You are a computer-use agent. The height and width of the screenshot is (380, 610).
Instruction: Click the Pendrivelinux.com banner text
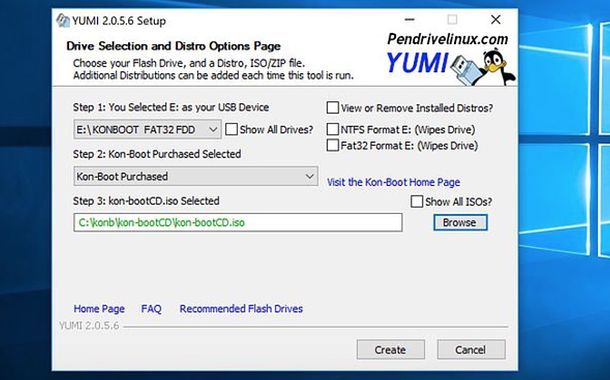pyautogui.click(x=447, y=39)
